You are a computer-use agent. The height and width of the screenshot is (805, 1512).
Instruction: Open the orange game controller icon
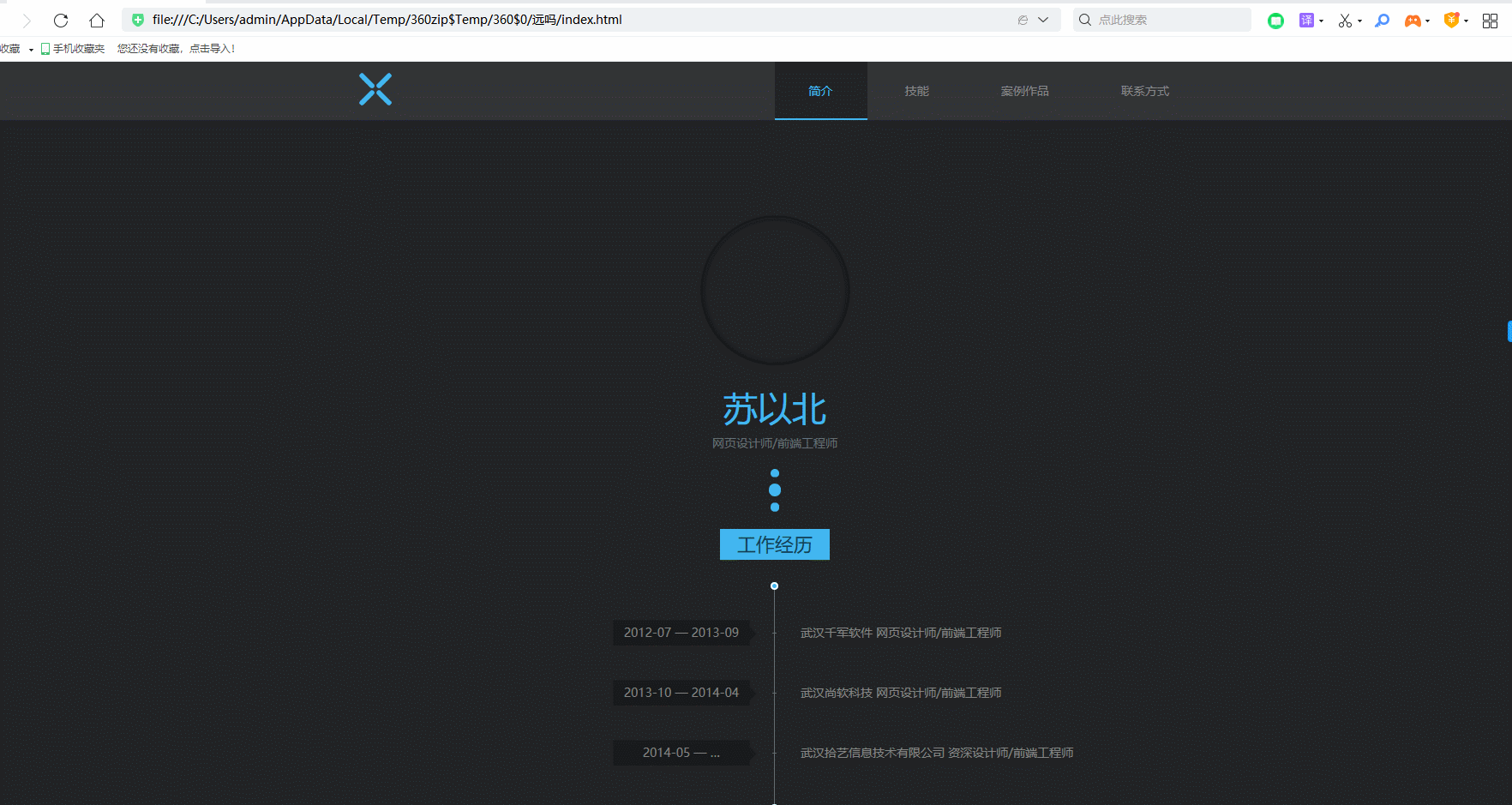1412,21
